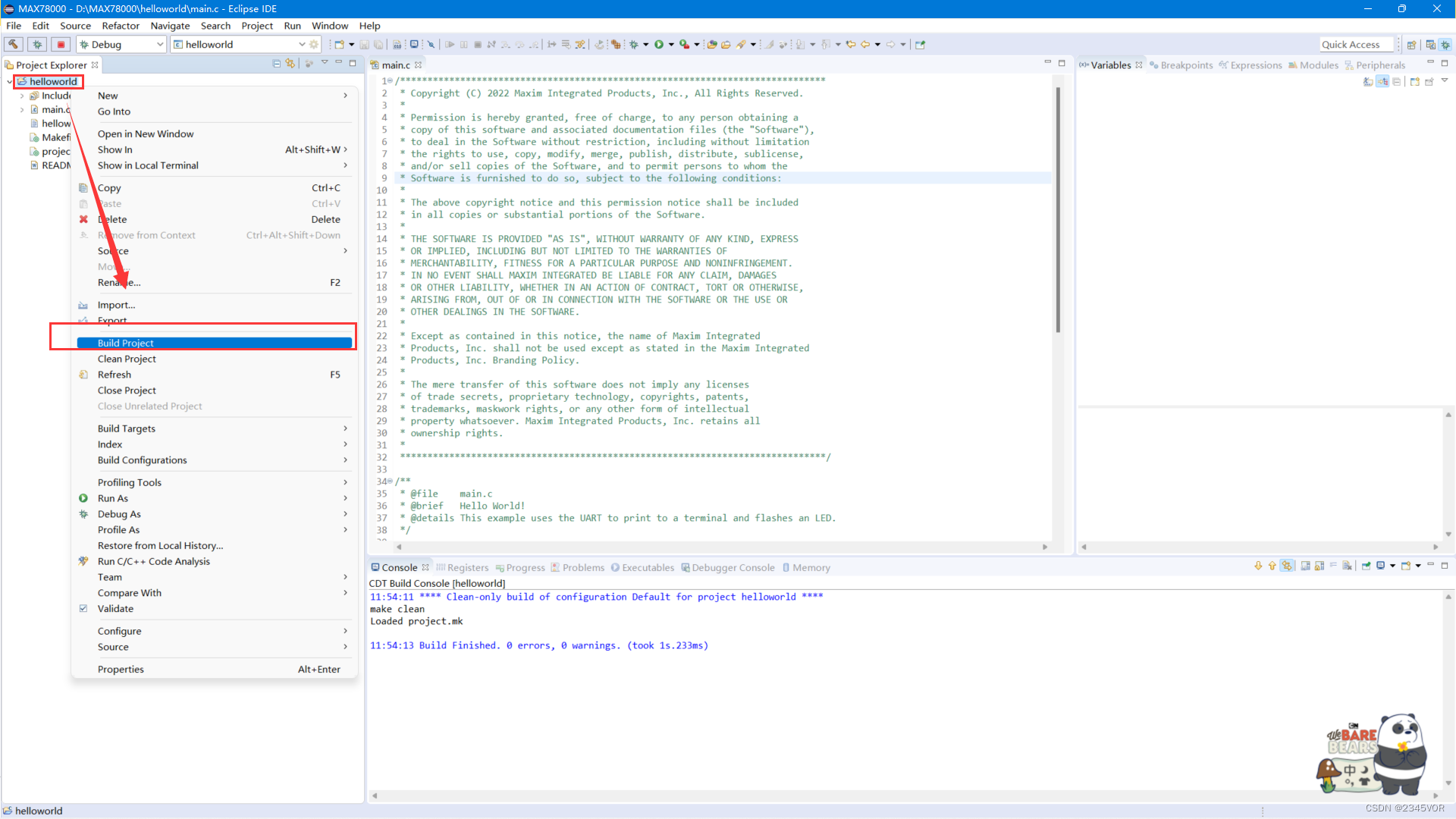Switch to the Registers tab
This screenshot has width=1456, height=819.
[462, 568]
